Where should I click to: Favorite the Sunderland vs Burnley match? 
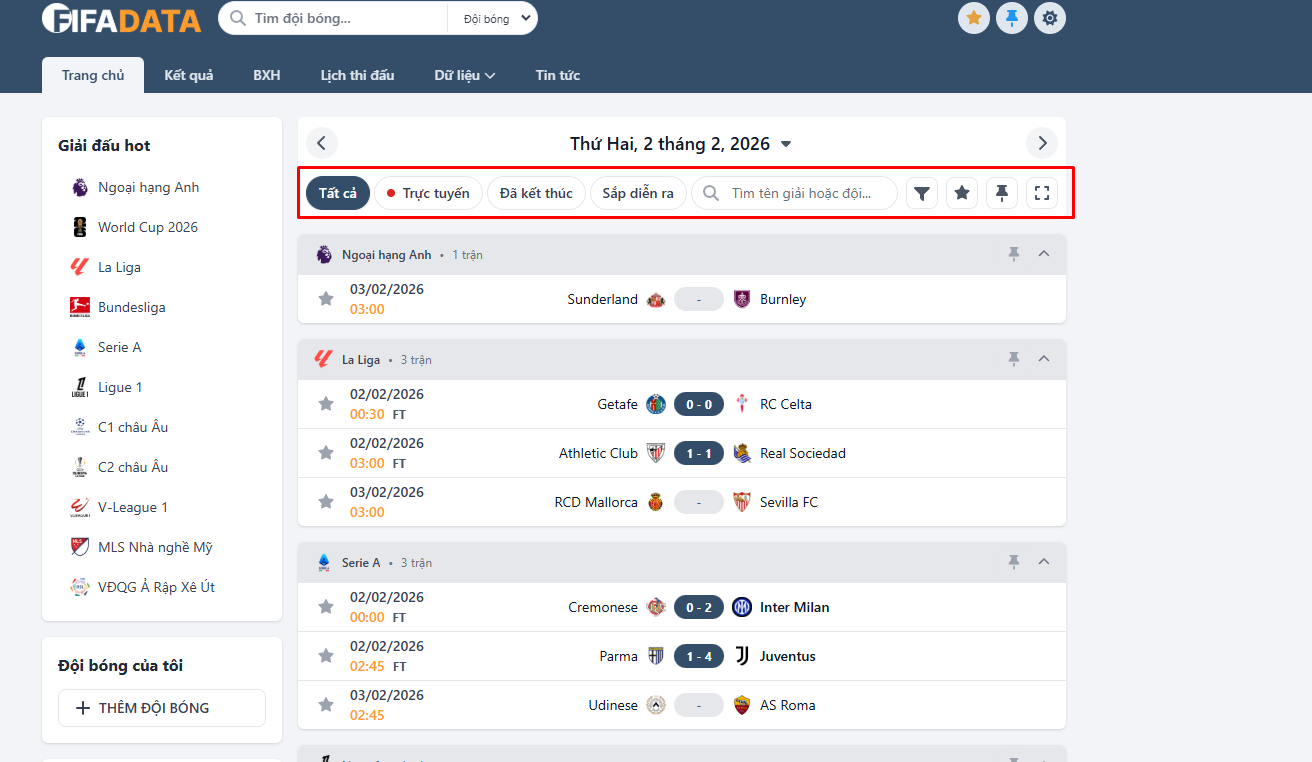click(x=326, y=299)
